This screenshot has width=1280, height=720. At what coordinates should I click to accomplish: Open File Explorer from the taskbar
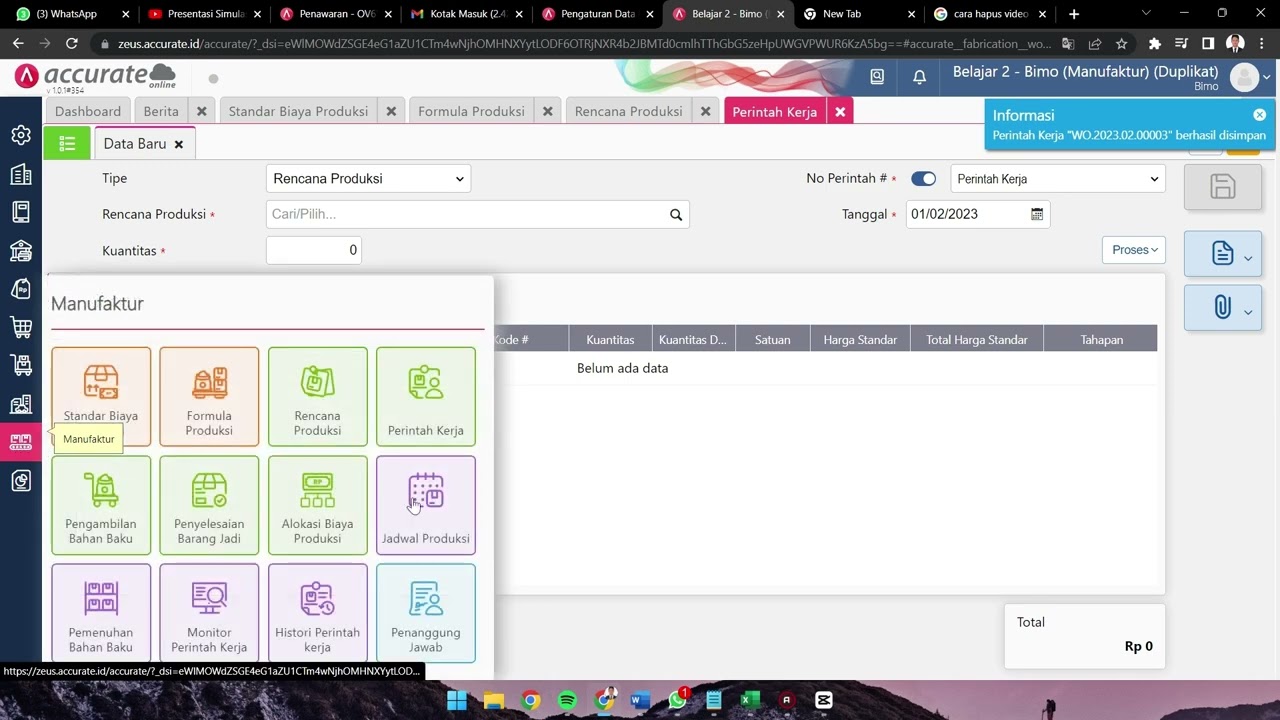(x=494, y=700)
